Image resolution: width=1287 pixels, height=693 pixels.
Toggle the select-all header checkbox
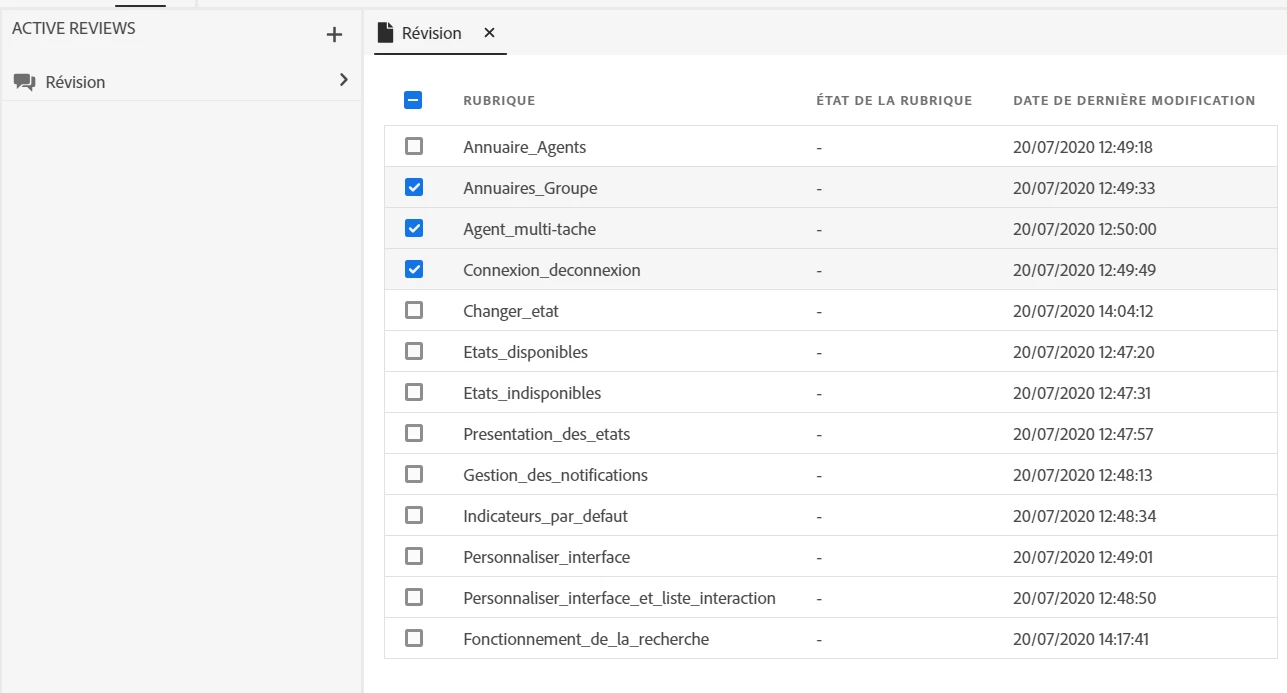click(x=413, y=100)
